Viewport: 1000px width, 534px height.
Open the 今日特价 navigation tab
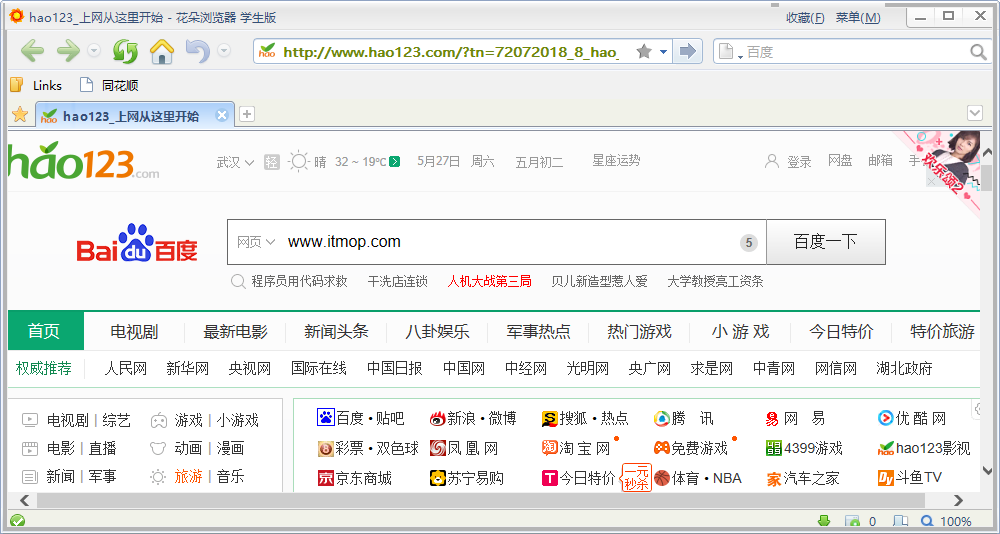[841, 332]
